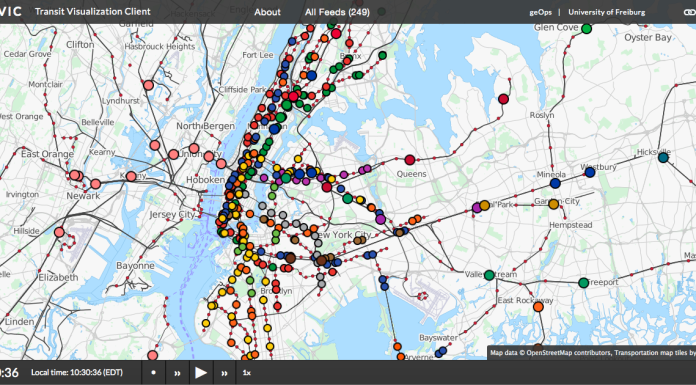This screenshot has width=696, height=385.
Task: Click the Local time clock display
Action: coord(77,373)
